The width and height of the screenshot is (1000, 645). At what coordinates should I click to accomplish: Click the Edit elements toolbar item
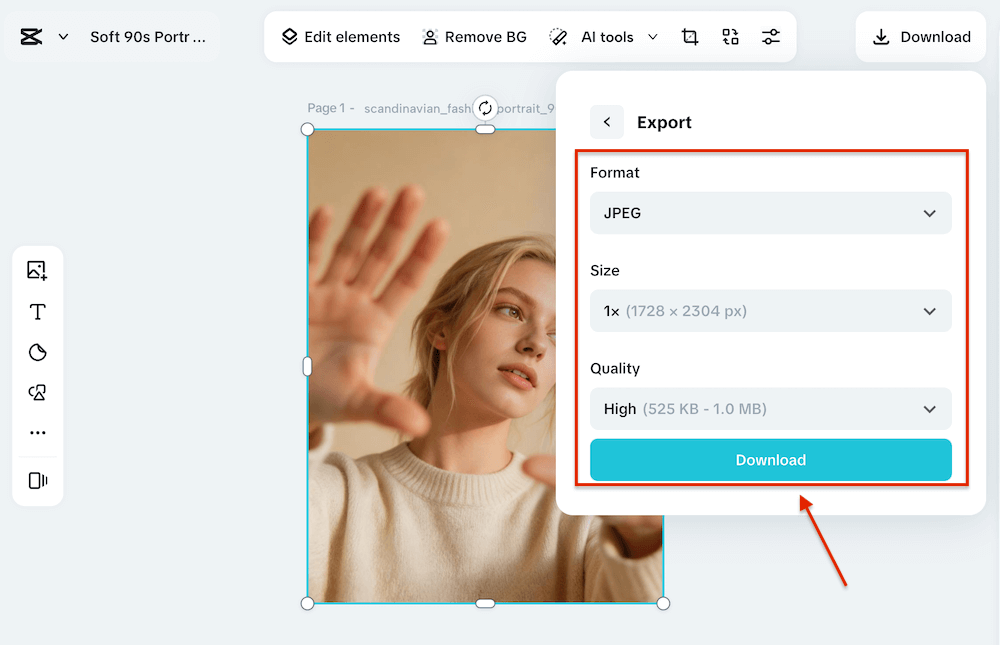pyautogui.click(x=341, y=37)
